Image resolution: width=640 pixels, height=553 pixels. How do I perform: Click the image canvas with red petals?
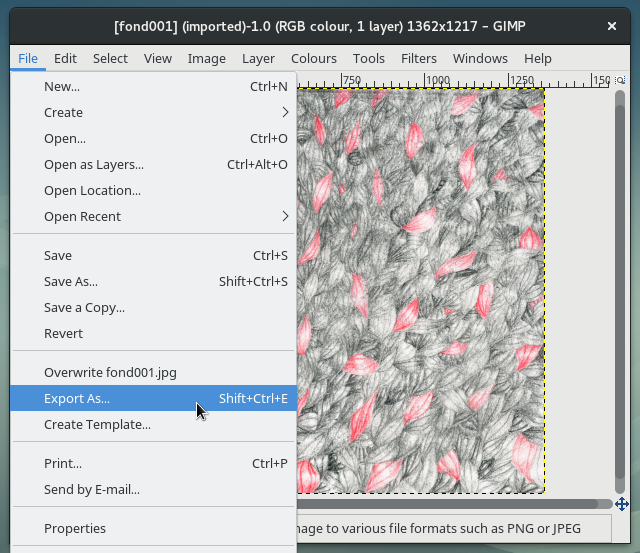pyautogui.click(x=421, y=291)
